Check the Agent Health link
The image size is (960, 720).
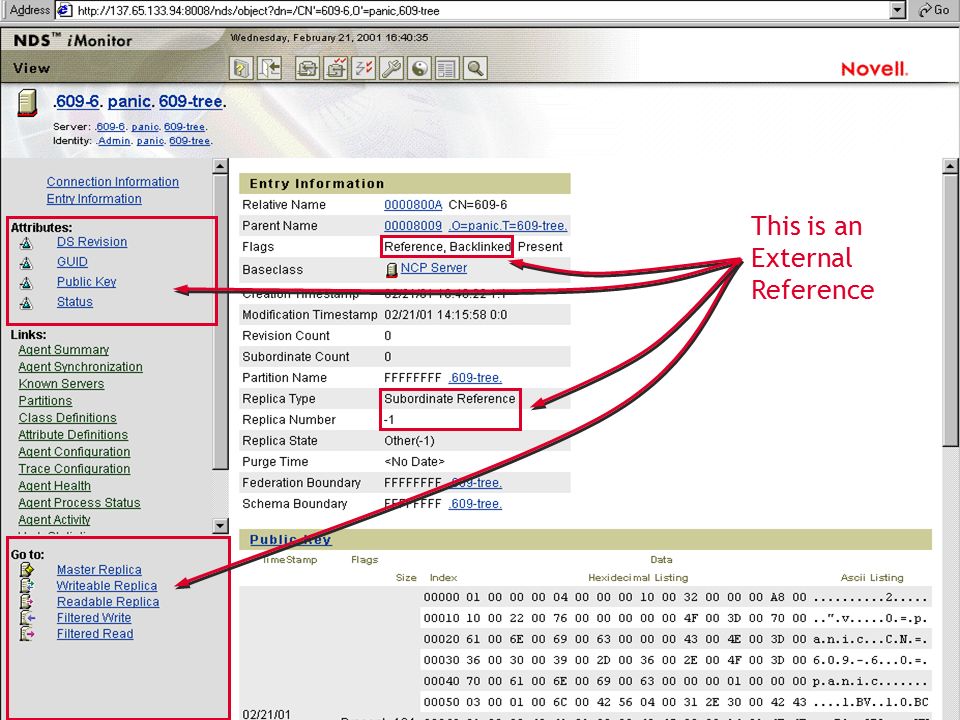coord(54,486)
